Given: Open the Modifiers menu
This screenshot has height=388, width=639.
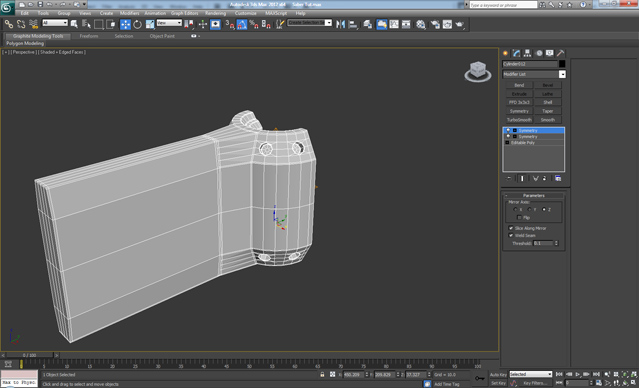Looking at the screenshot, I should (129, 13).
